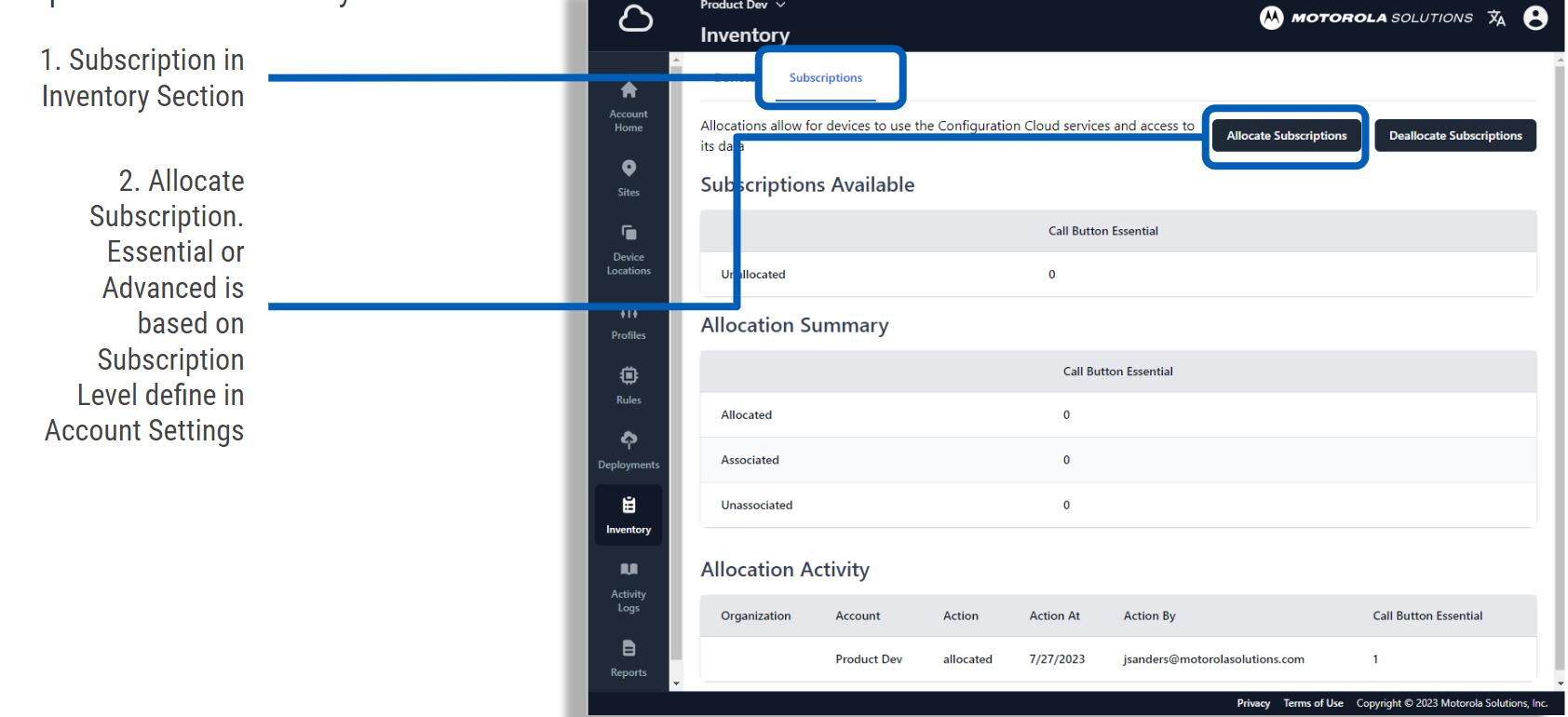The height and width of the screenshot is (717, 1568).
Task: Click the allocated action cell
Action: (x=967, y=659)
